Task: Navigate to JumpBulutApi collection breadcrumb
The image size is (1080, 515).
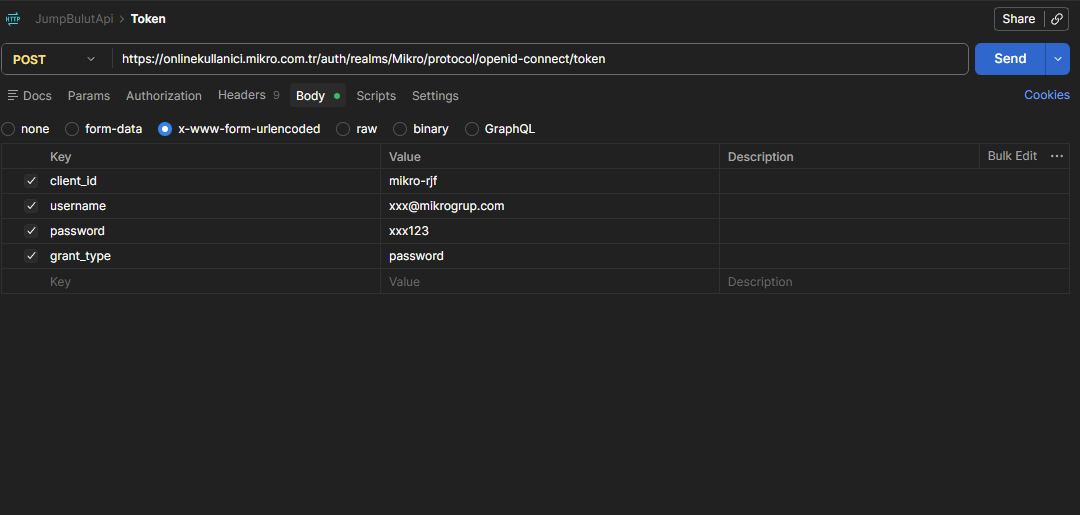Action: pos(74,19)
